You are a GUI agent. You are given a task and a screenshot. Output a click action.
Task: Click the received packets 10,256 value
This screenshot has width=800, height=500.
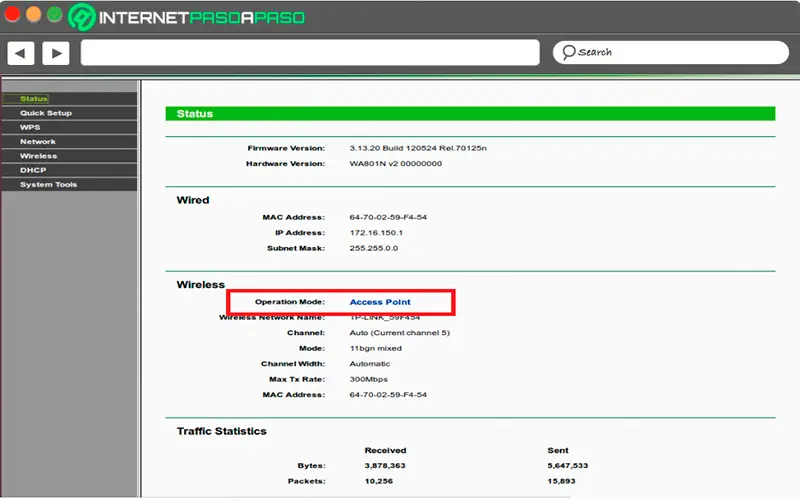[379, 481]
